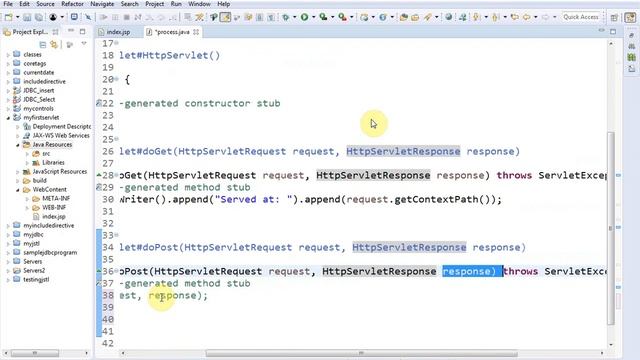Screen dimensions: 640x360
Task: Open the Refactor menu
Action: pyautogui.click(x=72, y=4)
